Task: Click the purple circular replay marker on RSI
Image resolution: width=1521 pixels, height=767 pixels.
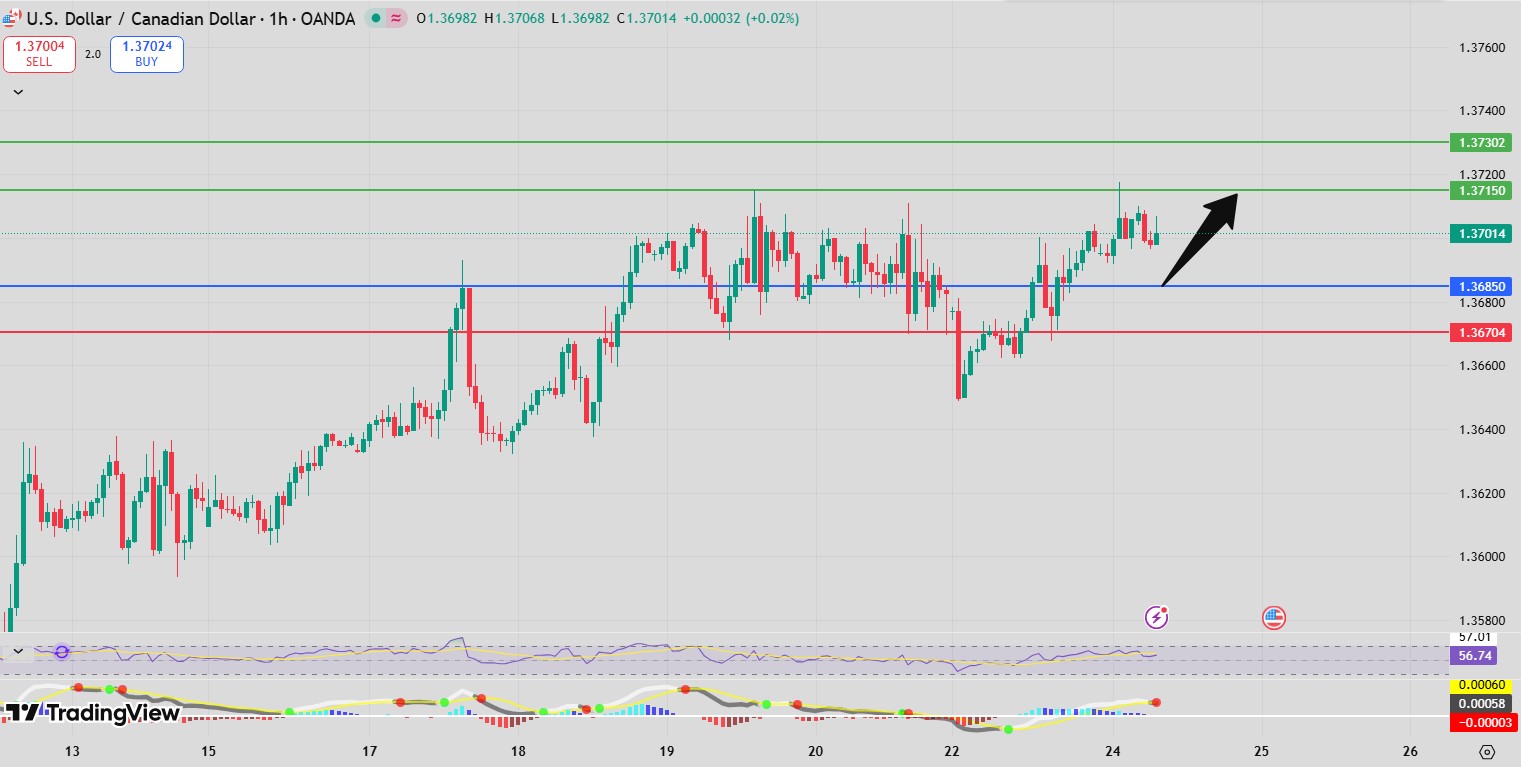Action: click(62, 652)
